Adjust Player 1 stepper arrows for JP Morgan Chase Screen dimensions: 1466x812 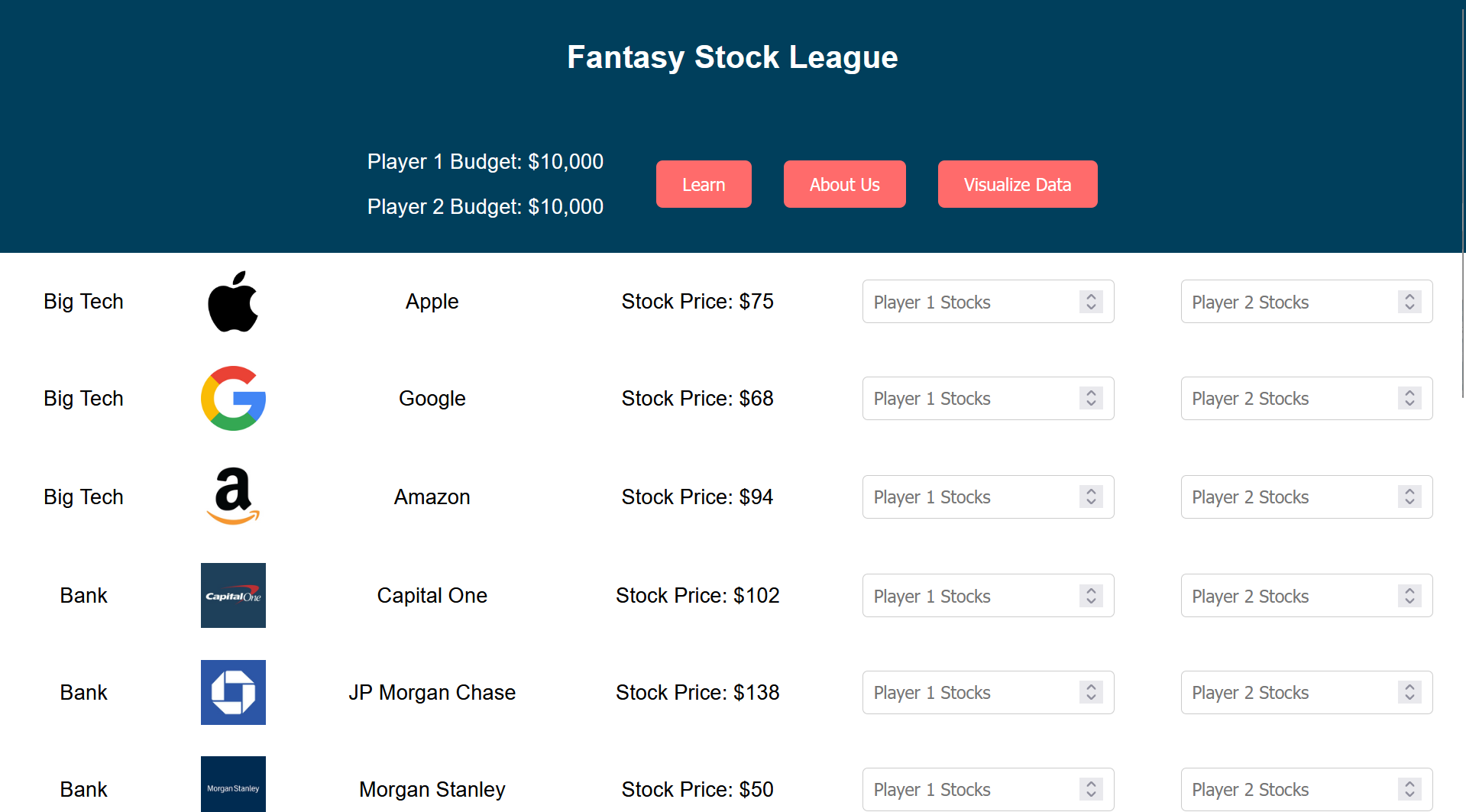pyautogui.click(x=1091, y=692)
